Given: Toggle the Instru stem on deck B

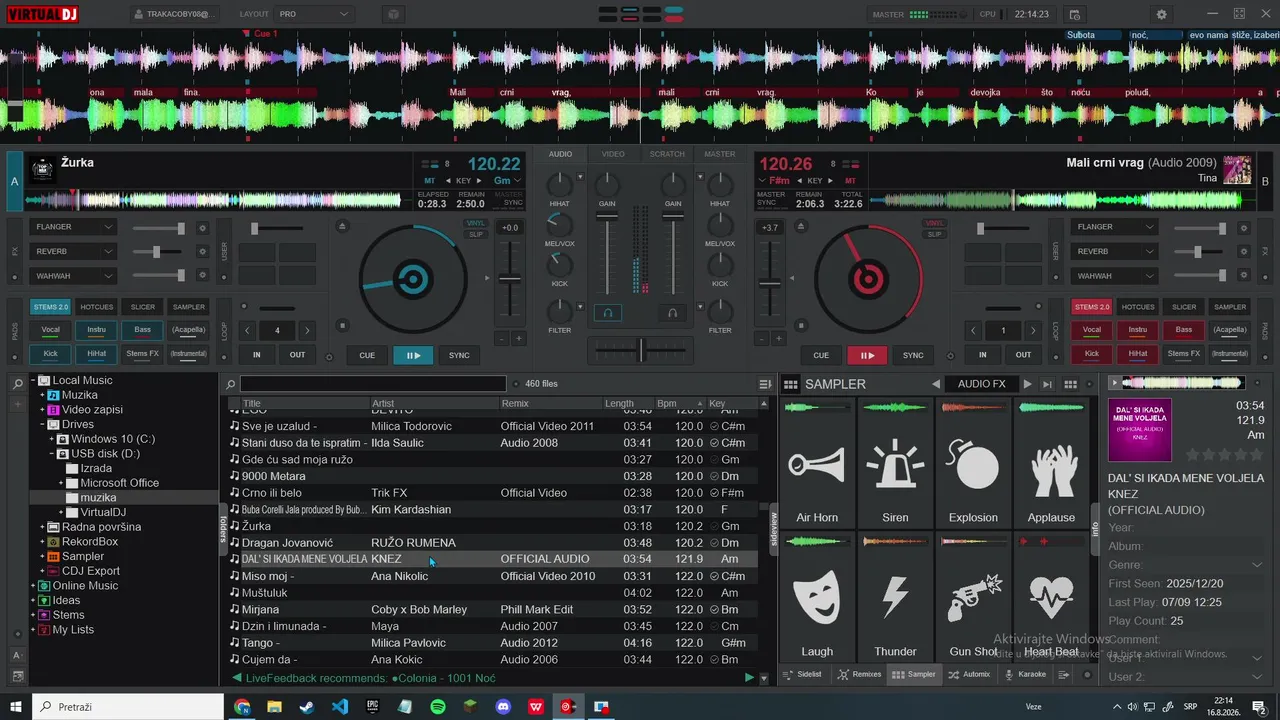Looking at the screenshot, I should [x=1138, y=329].
